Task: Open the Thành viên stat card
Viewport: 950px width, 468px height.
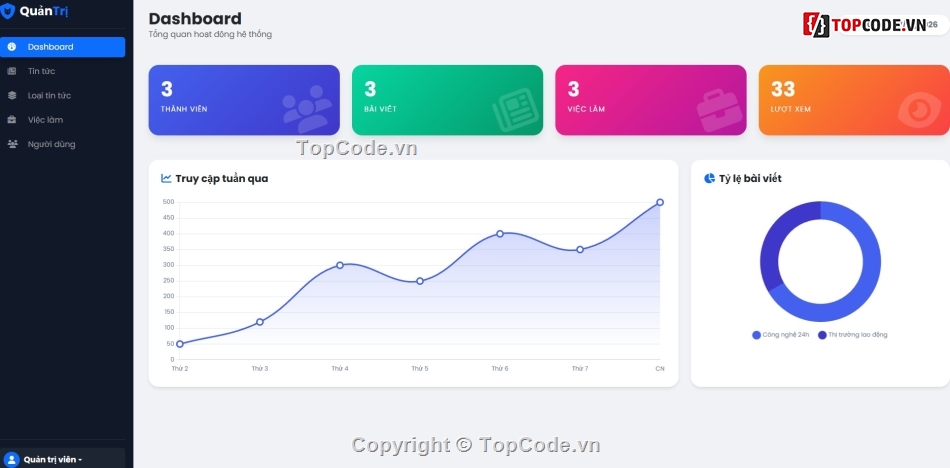Action: (244, 100)
